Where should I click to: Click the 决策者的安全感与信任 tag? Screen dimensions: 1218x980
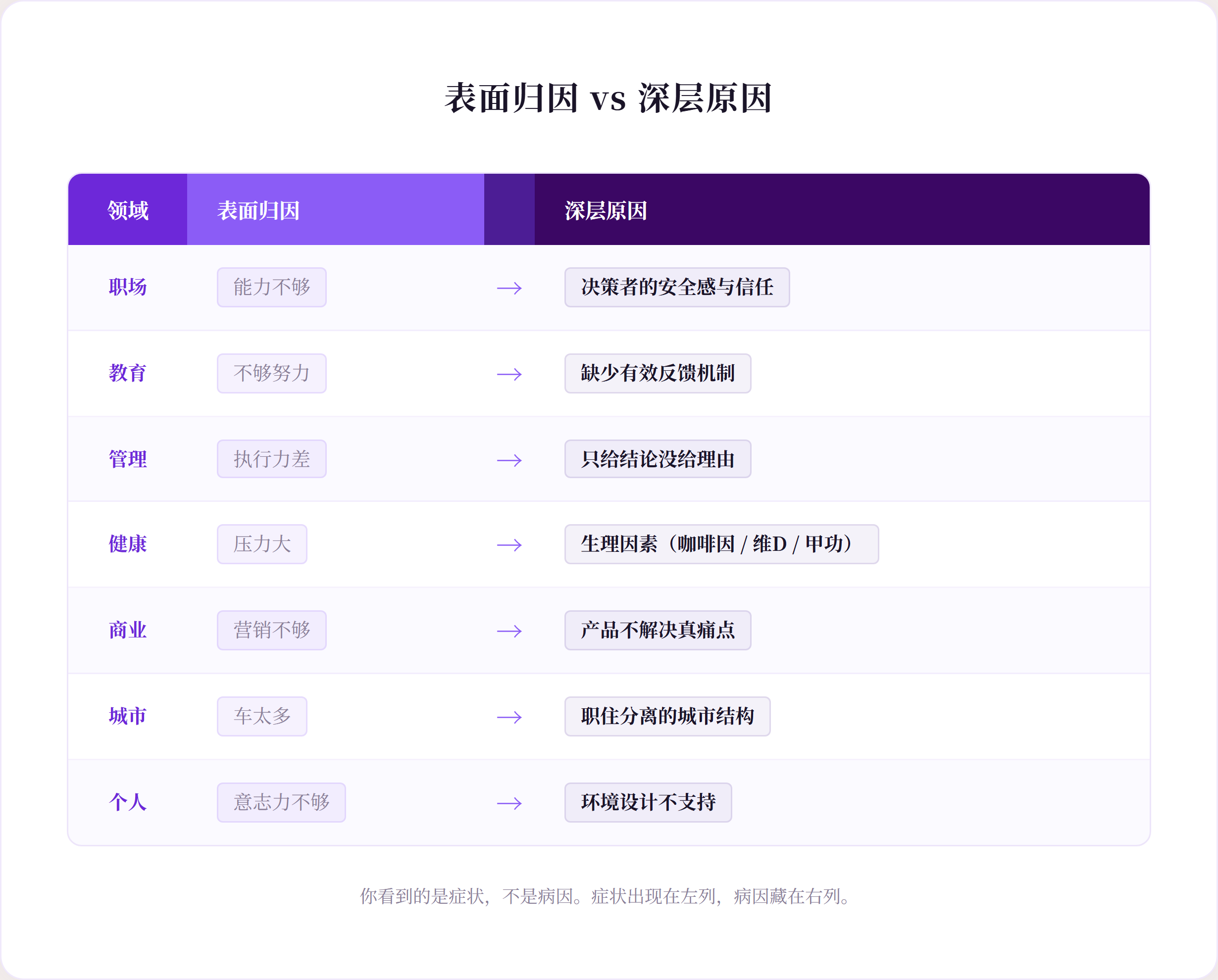pos(677,287)
